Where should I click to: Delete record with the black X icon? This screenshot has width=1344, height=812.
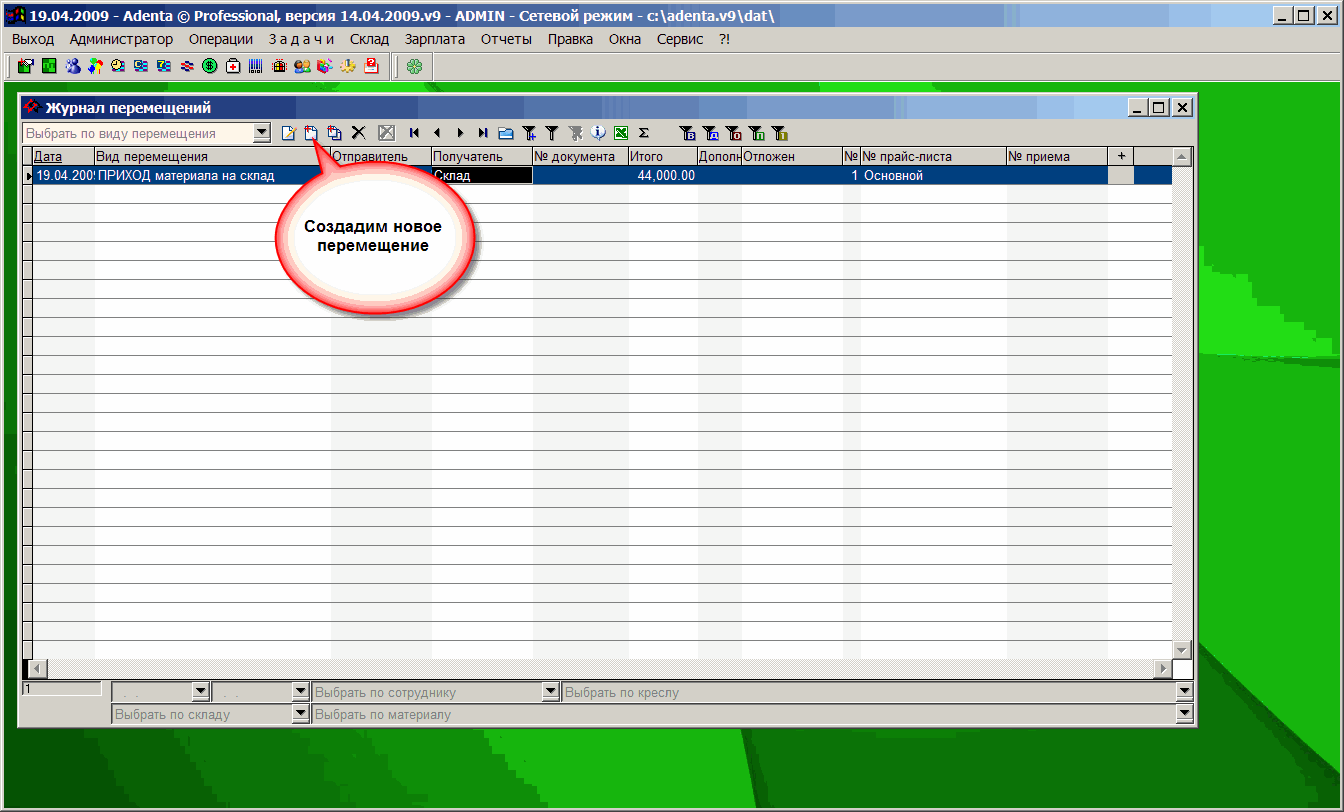[359, 133]
